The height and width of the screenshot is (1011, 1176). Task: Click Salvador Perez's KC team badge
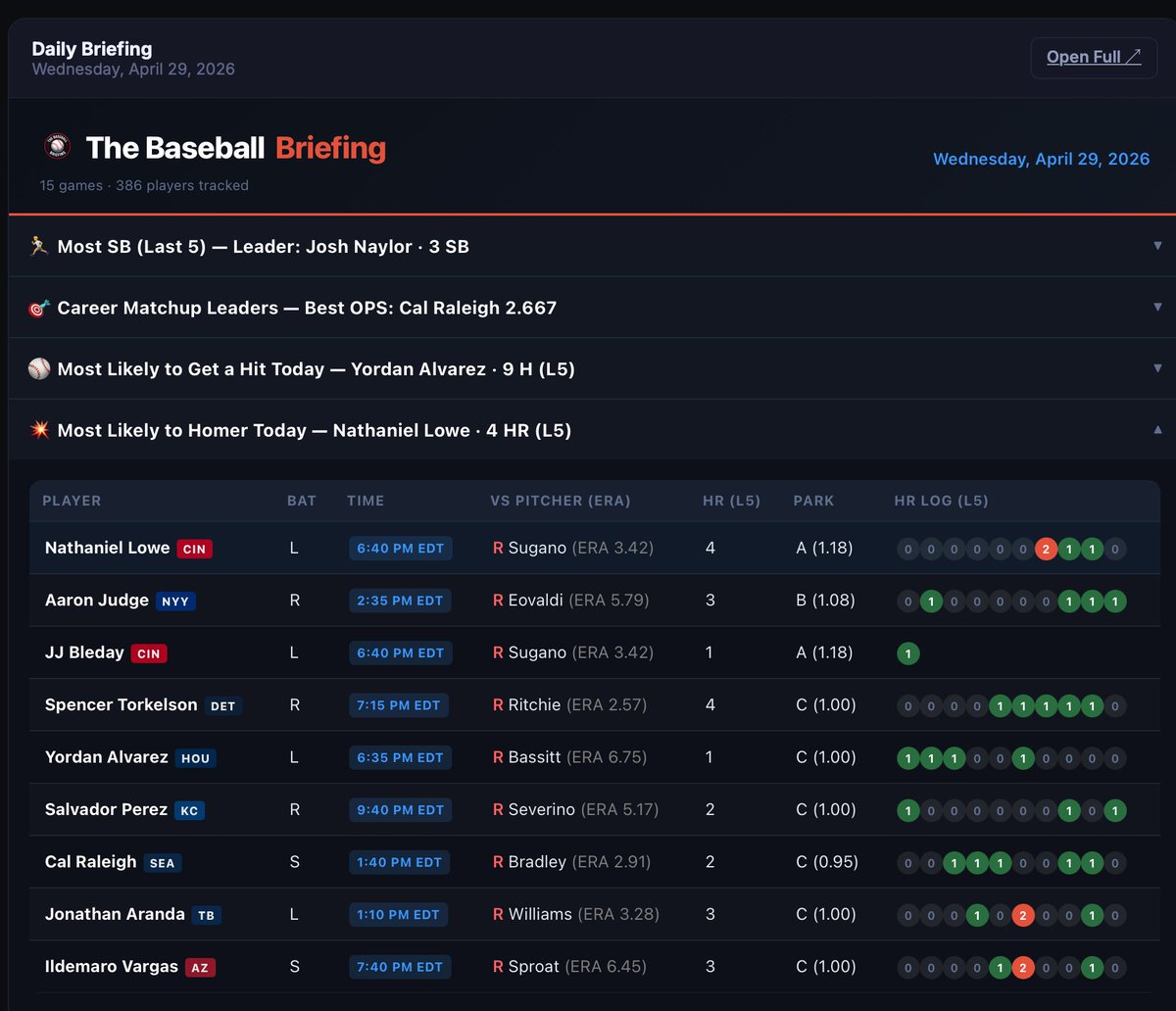click(189, 810)
